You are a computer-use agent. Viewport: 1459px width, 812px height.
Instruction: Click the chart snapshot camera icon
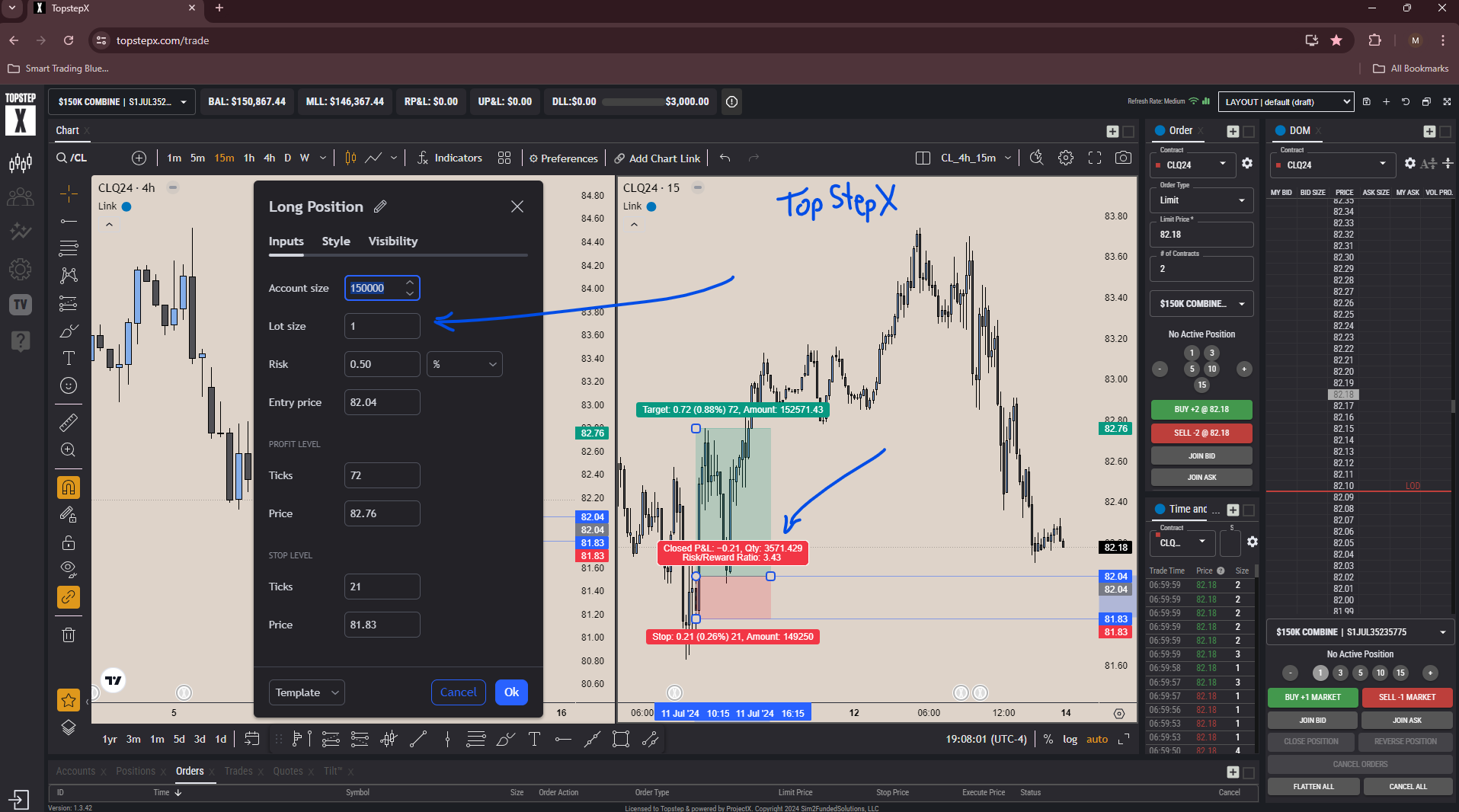click(x=1122, y=158)
